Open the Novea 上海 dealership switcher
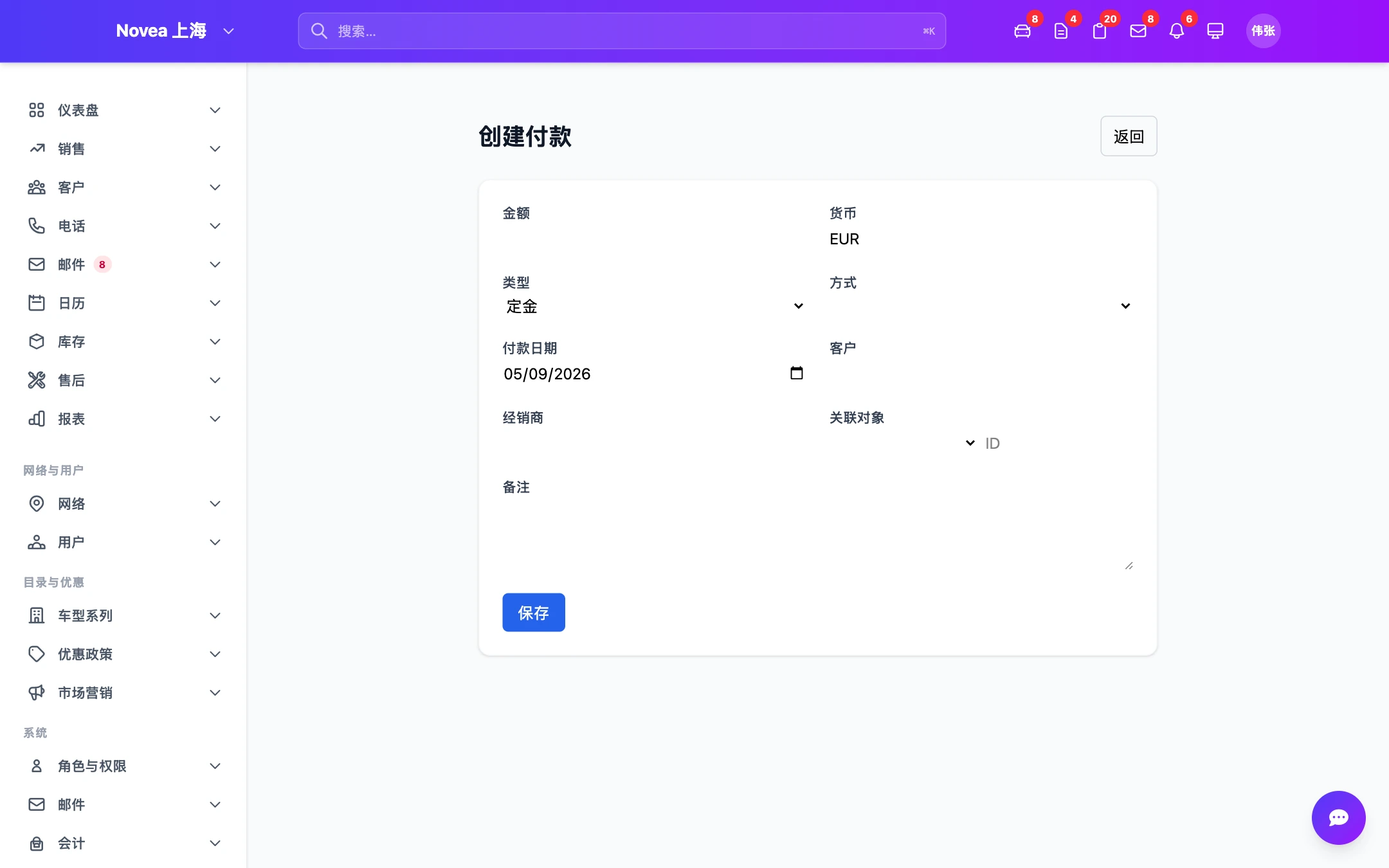 (x=175, y=31)
